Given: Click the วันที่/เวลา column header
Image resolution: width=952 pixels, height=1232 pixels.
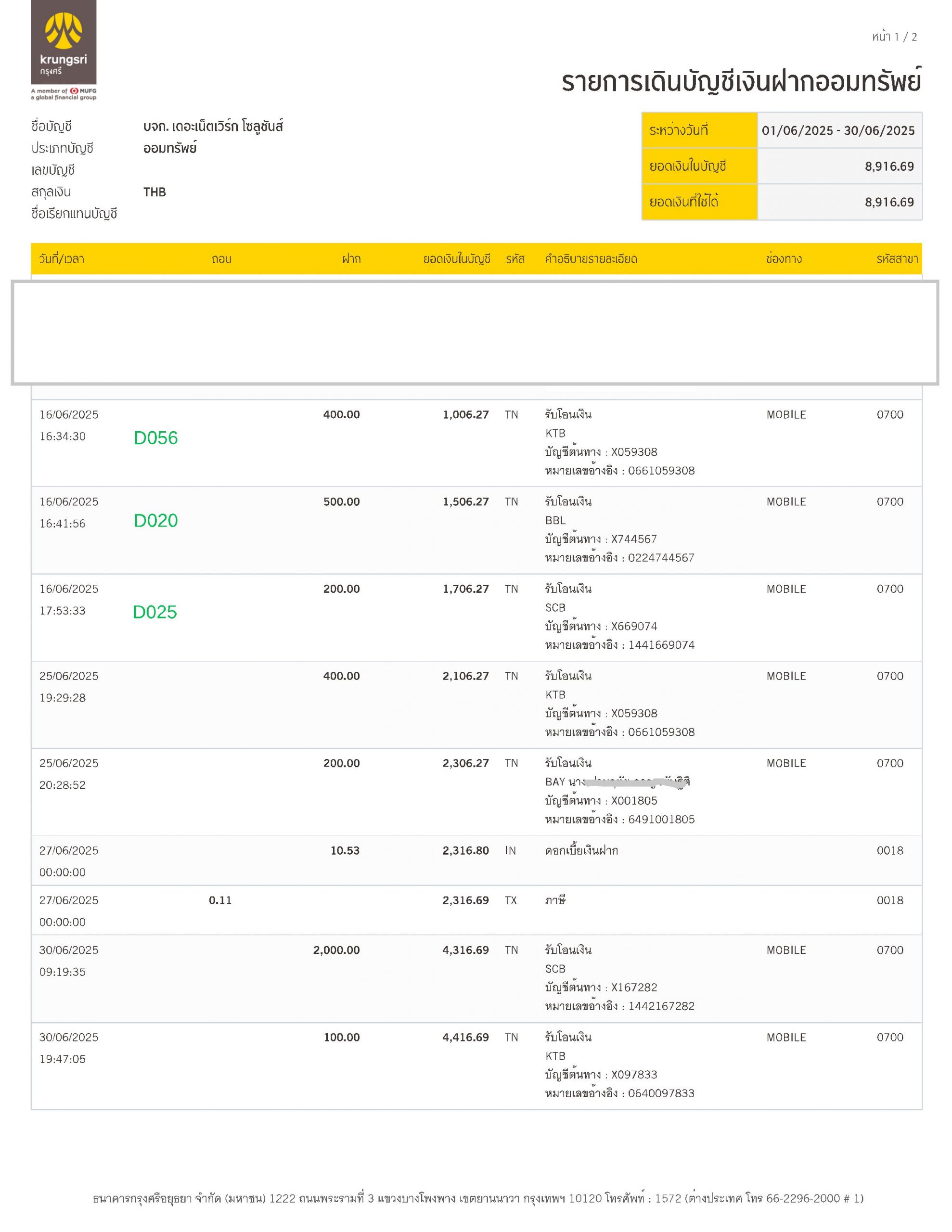Looking at the screenshot, I should pos(62,259).
